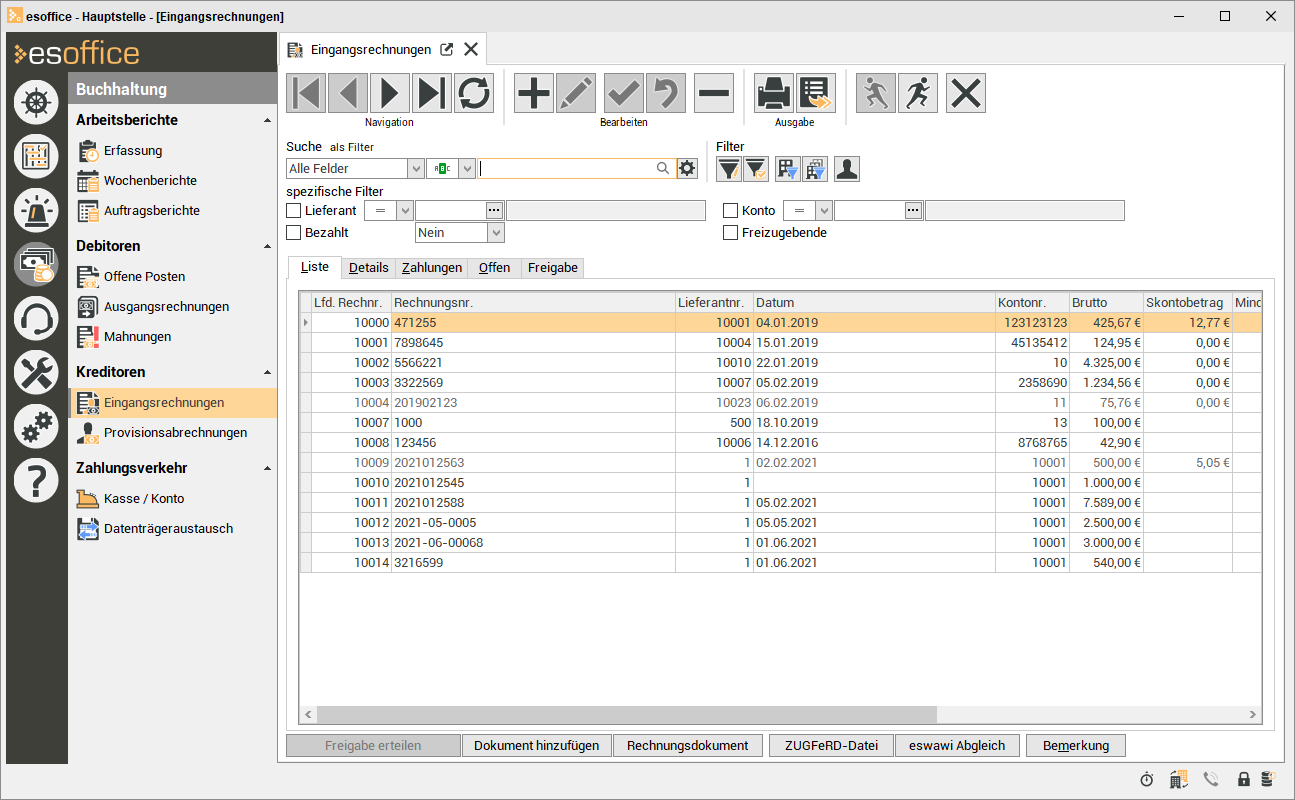Add a new invoice with plus icon
1295x800 pixels.
pos(533,93)
